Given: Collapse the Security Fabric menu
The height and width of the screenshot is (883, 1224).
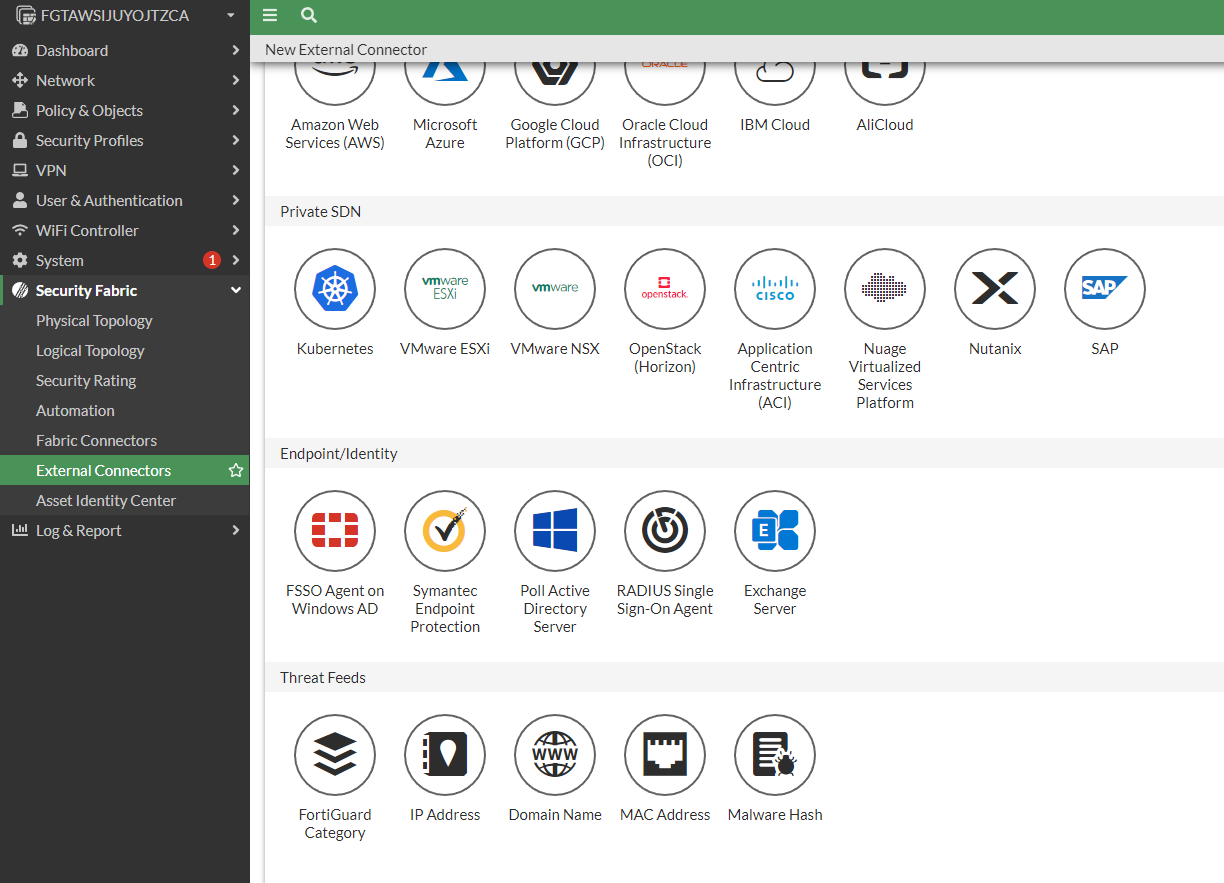Looking at the screenshot, I should (125, 290).
